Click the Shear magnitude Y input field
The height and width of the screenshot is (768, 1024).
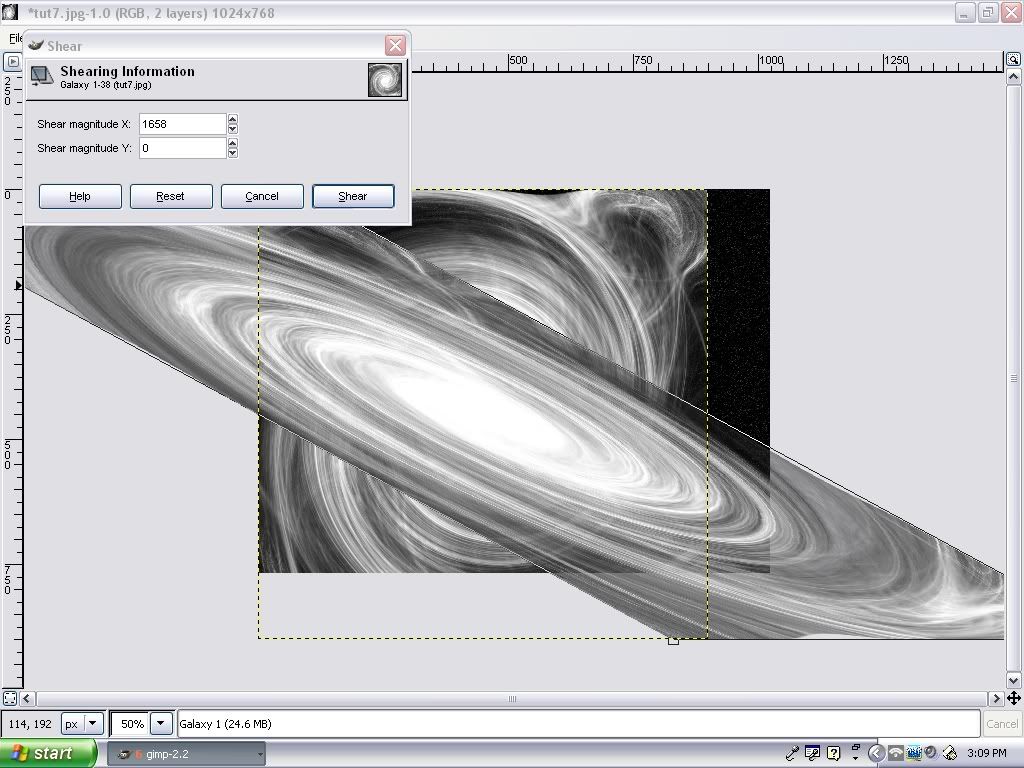coord(183,148)
